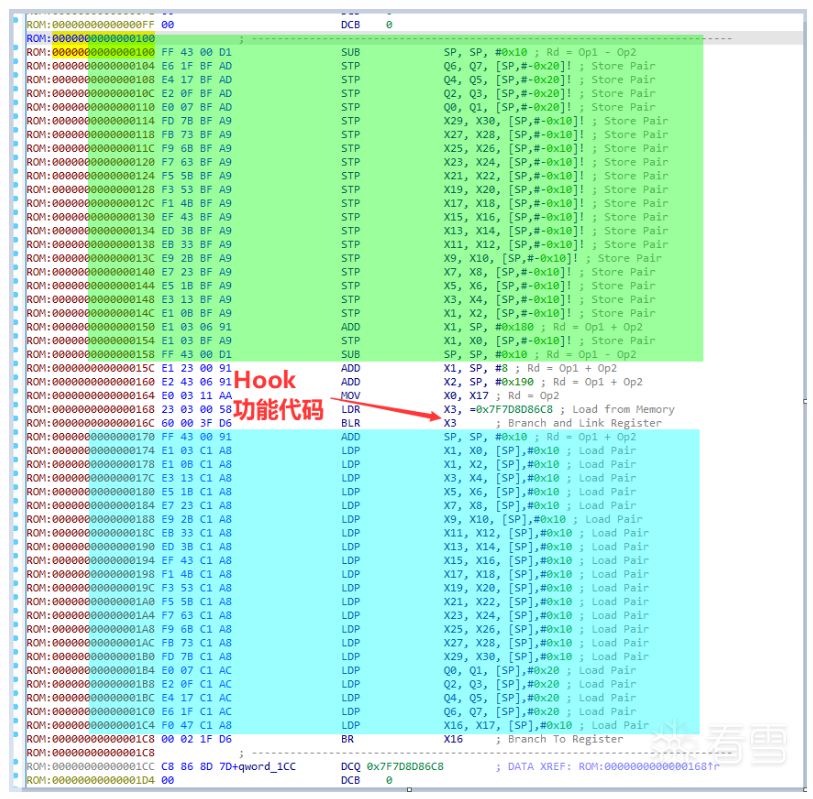Image resolution: width=813 pixels, height=799 pixels.
Task: Click address ROM:0000000000000100 SUB line
Action: (x=332, y=52)
